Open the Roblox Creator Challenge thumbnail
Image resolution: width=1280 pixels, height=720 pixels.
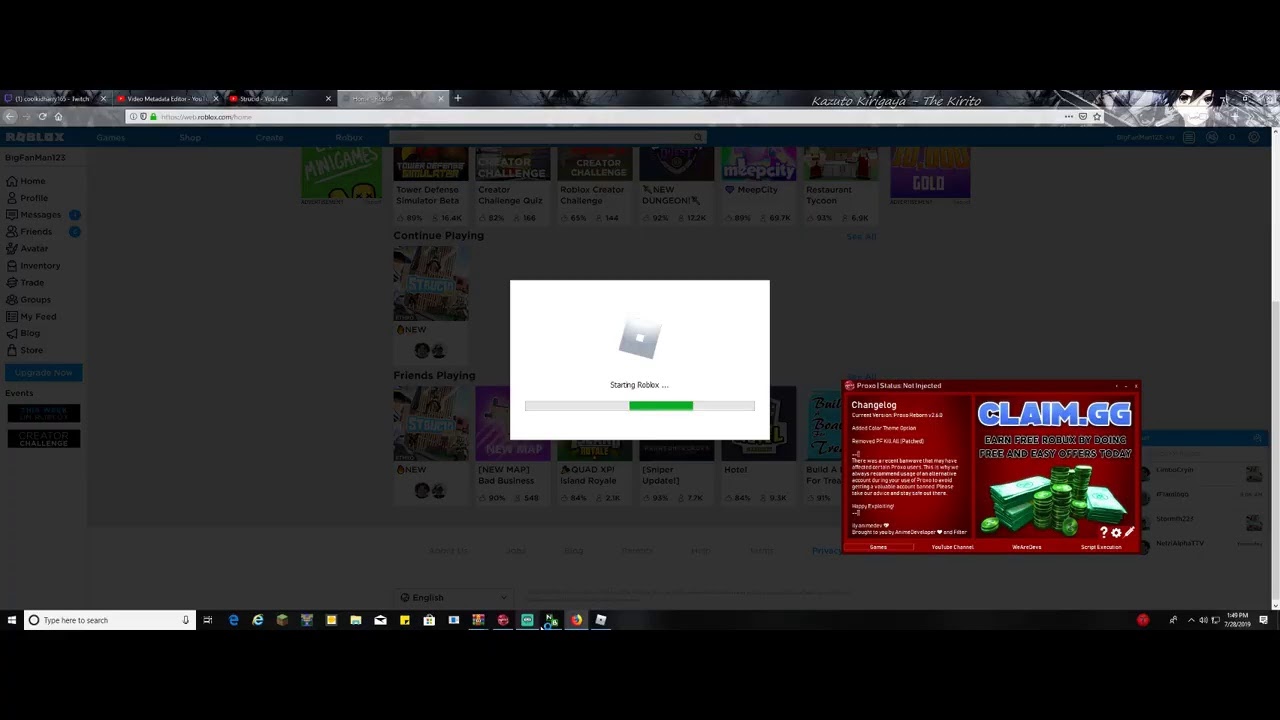[594, 165]
